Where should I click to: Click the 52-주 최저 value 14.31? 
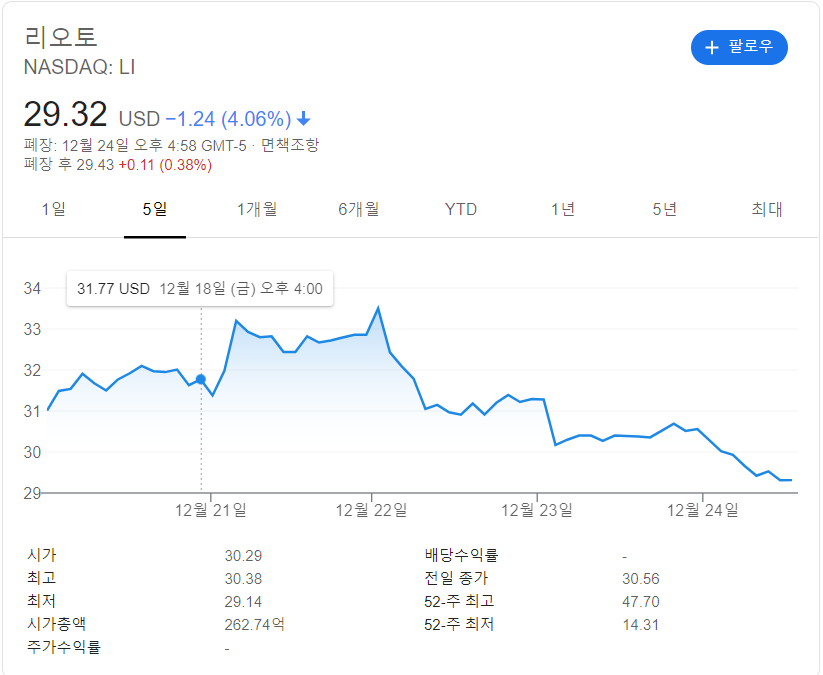click(x=641, y=625)
